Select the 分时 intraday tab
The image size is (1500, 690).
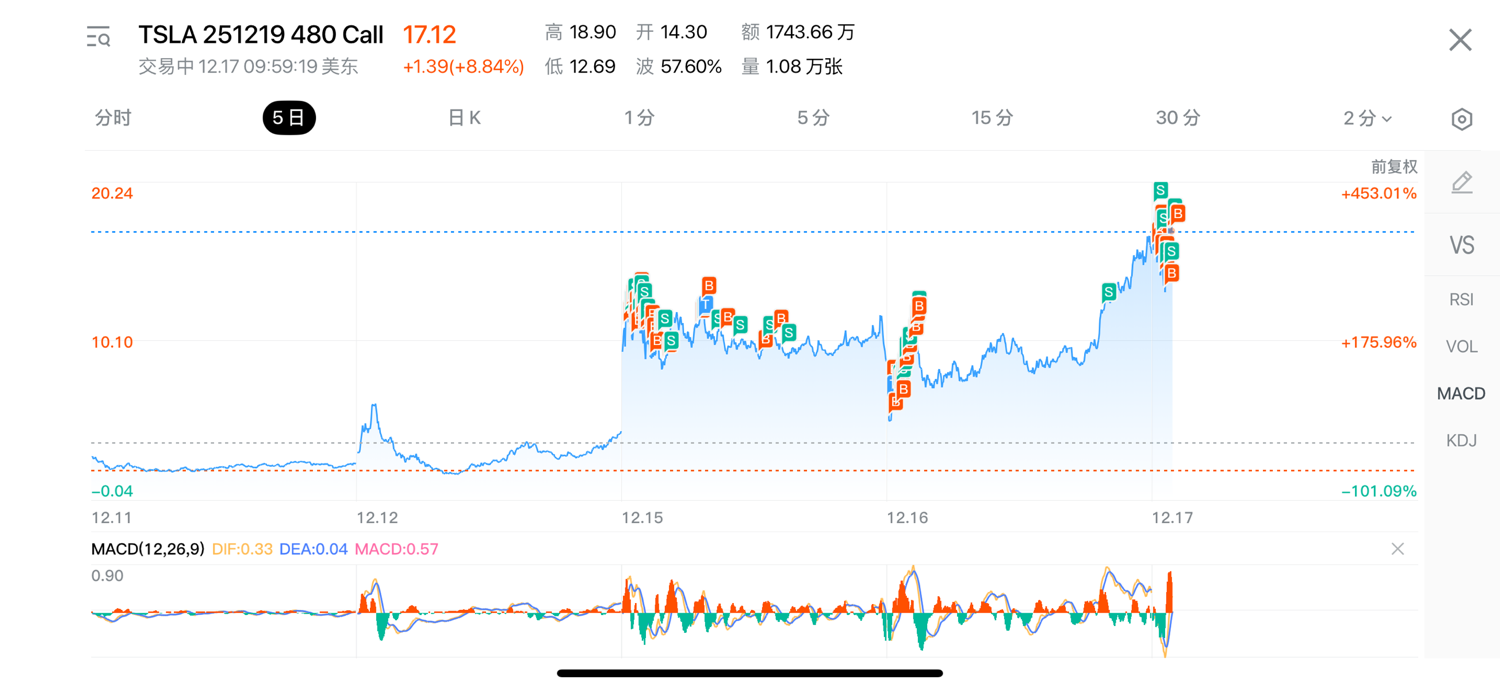(x=113, y=118)
